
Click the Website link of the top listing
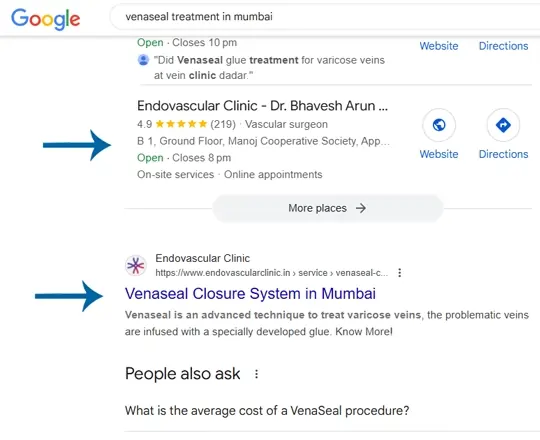(x=439, y=46)
